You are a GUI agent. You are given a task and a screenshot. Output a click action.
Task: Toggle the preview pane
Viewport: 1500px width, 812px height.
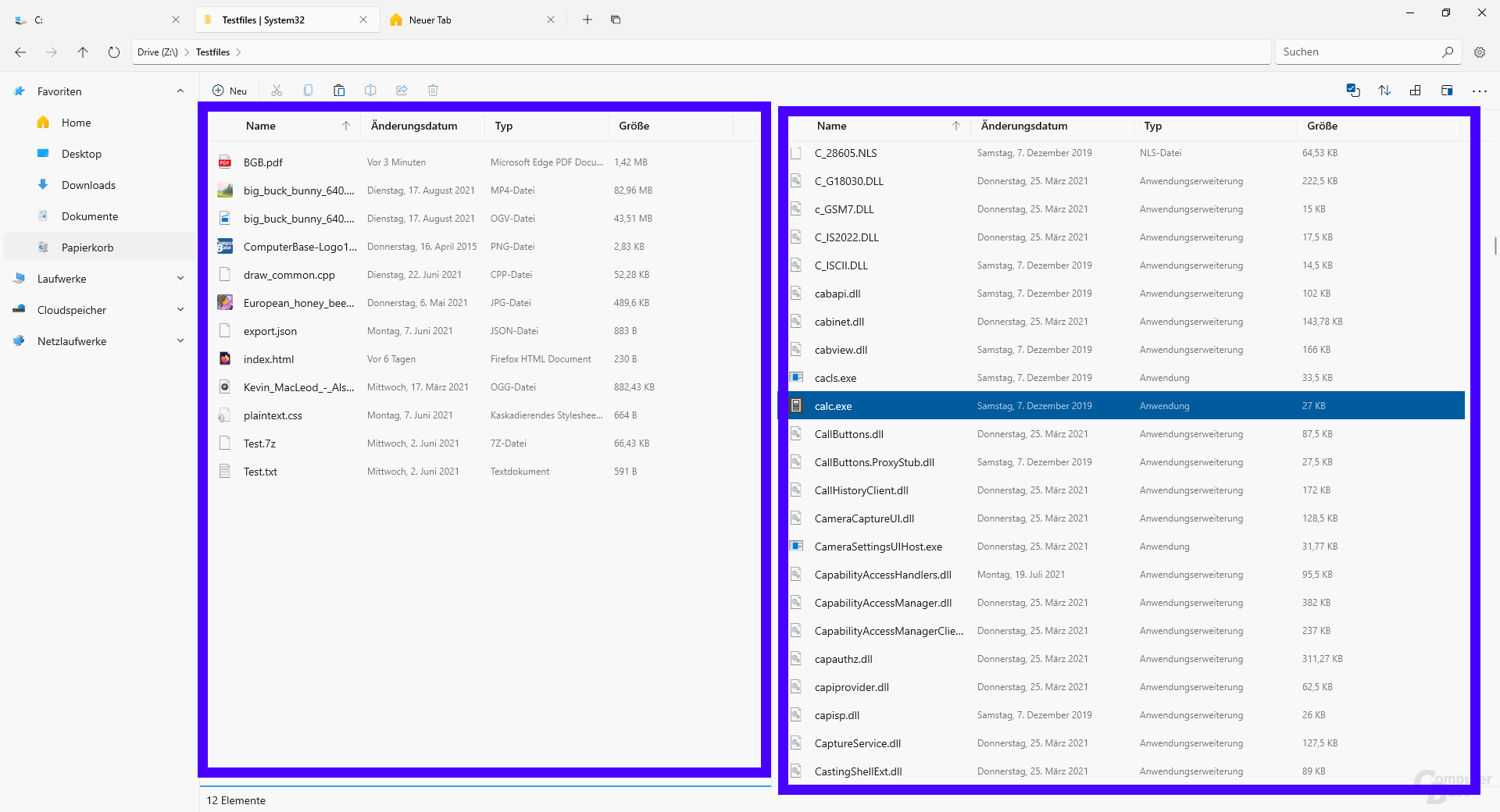(1447, 91)
